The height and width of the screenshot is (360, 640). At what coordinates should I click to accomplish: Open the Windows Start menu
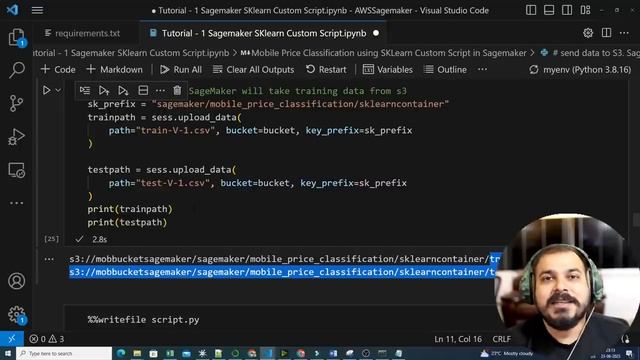pos(7,353)
